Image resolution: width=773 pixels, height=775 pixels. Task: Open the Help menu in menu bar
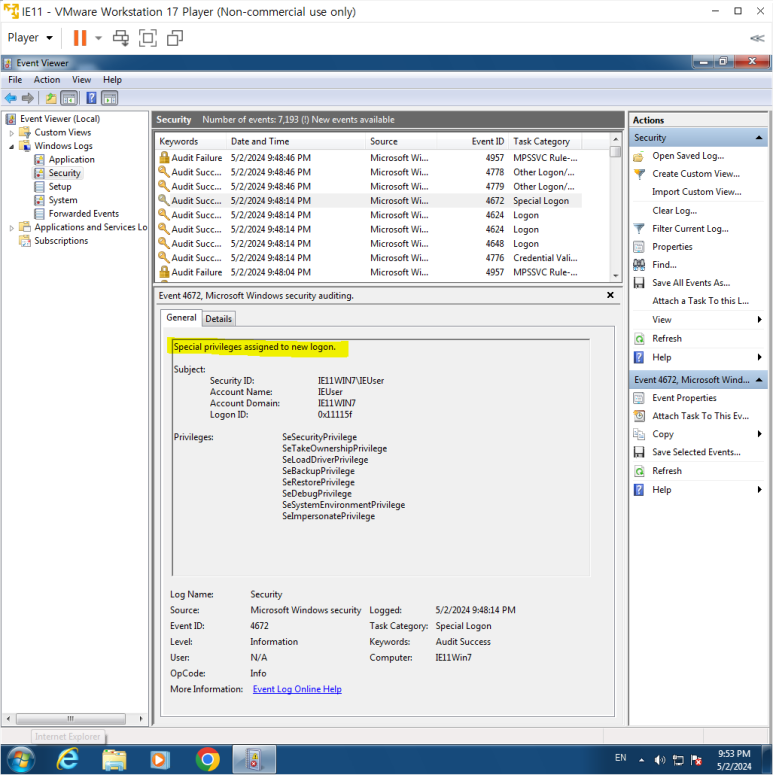tap(112, 80)
